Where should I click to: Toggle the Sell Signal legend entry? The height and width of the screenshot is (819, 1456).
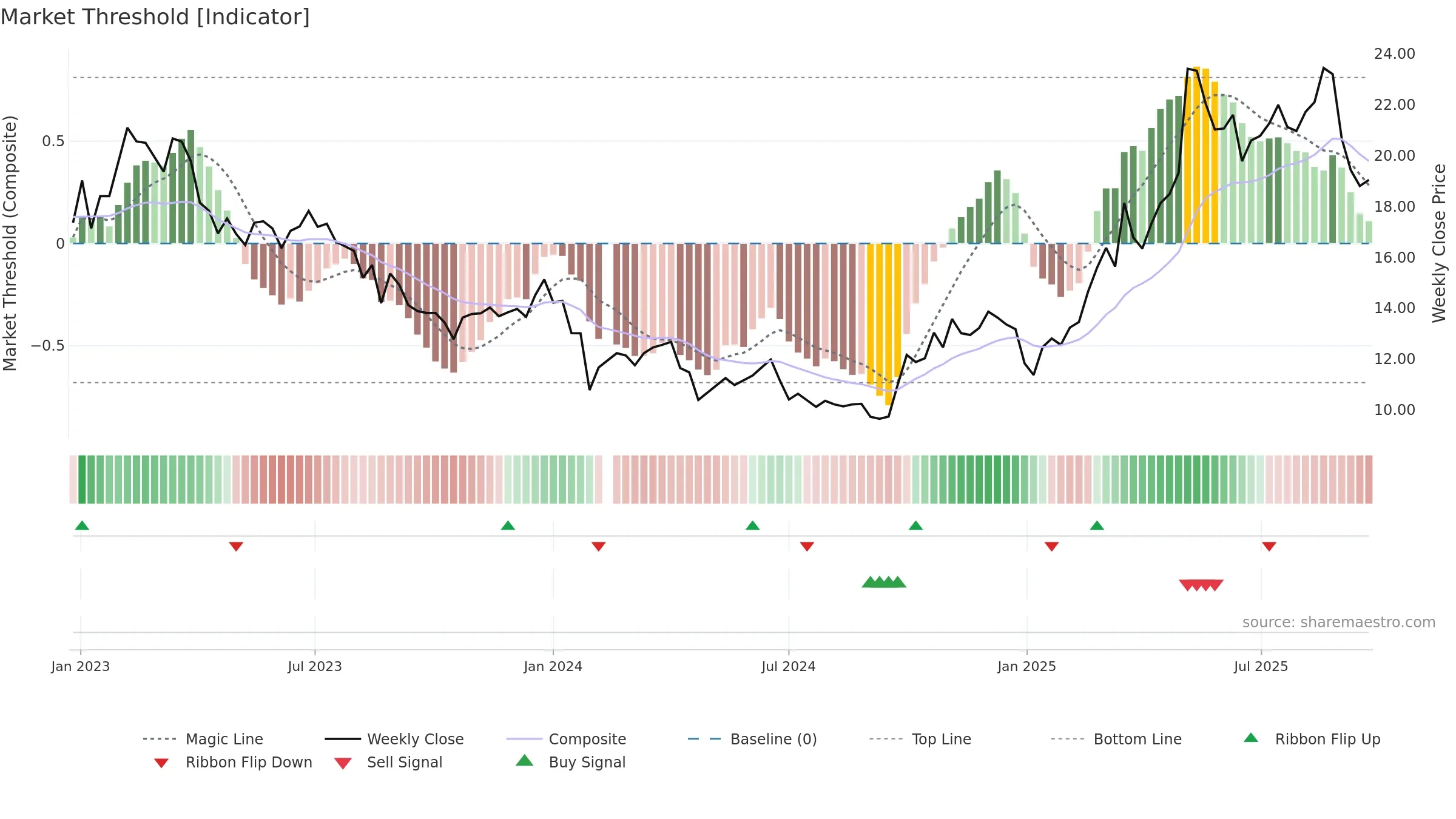pos(388,762)
